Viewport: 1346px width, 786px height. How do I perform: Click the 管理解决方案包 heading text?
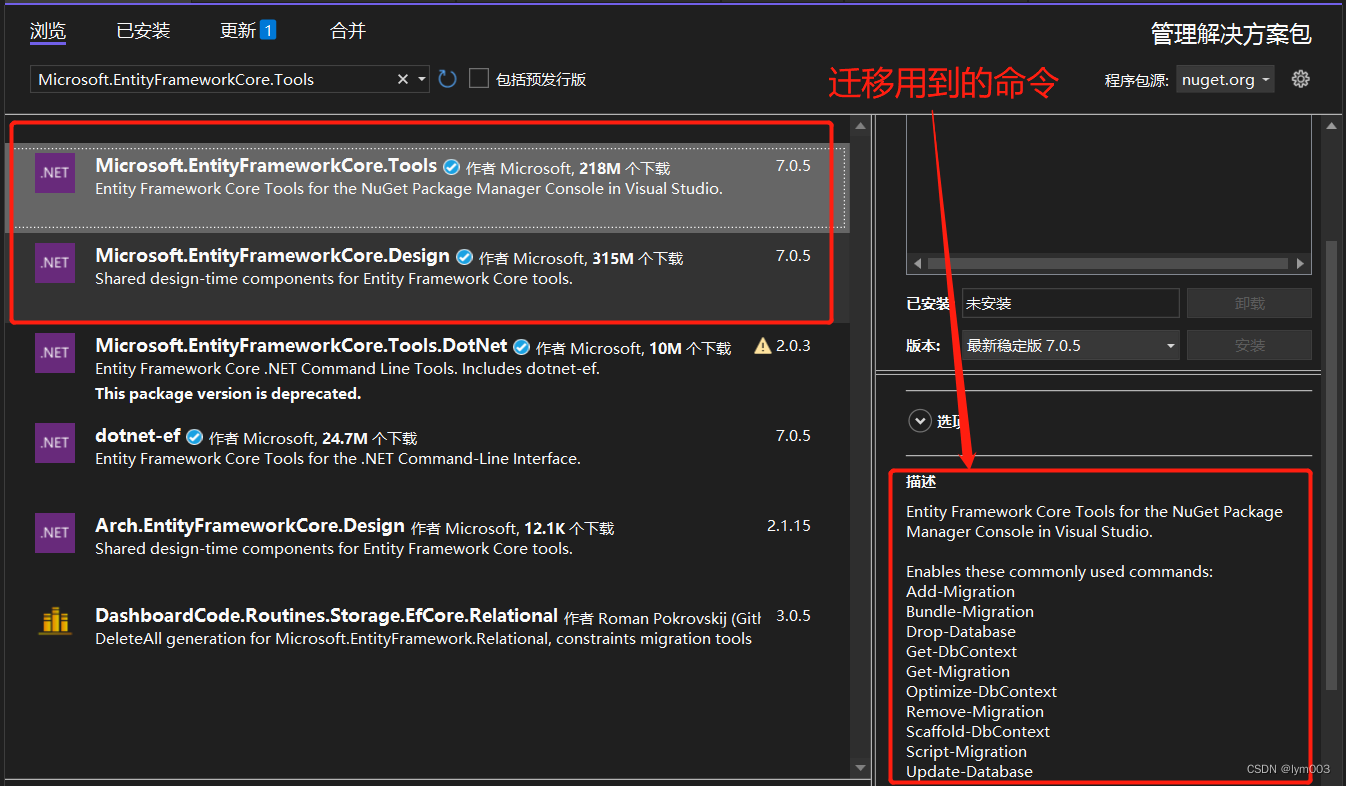pyautogui.click(x=1231, y=34)
